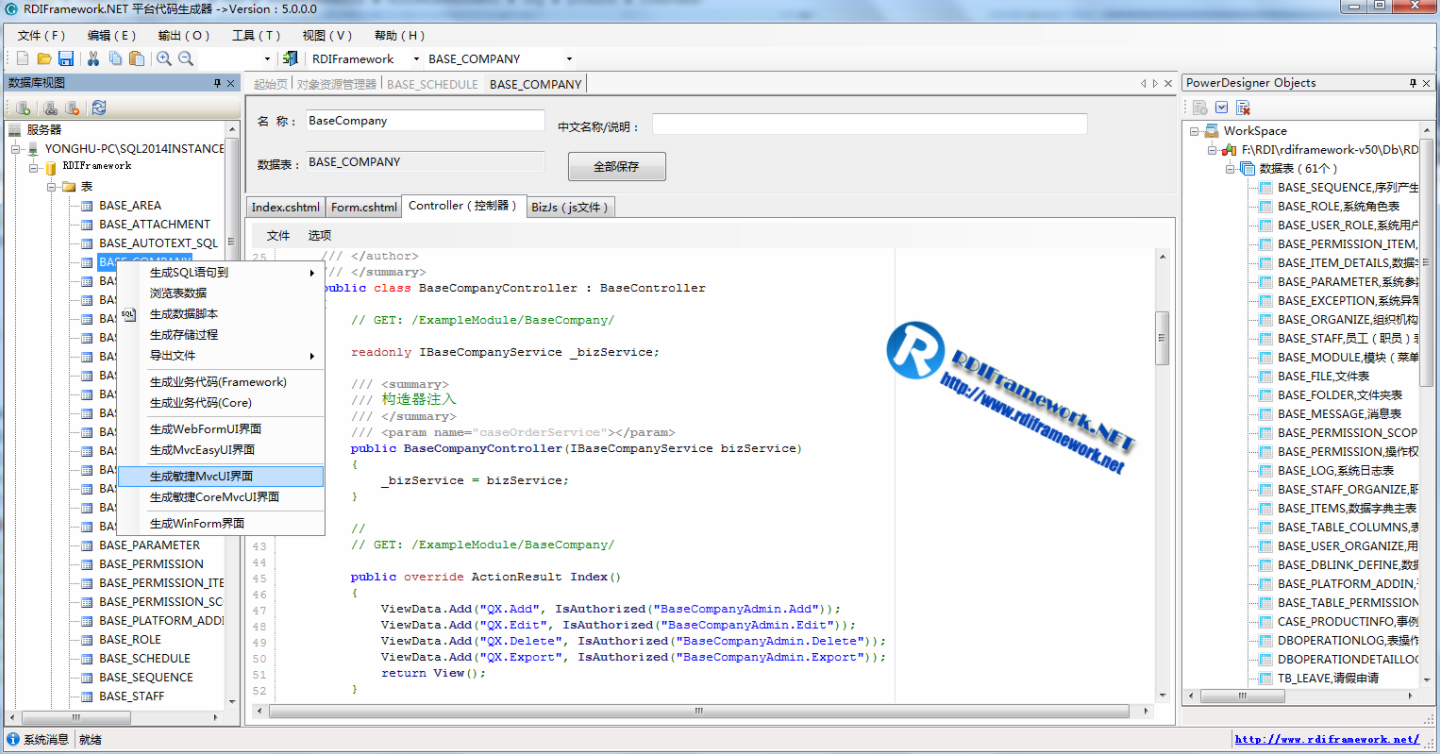Click the tab scroll left arrow

click(1143, 84)
